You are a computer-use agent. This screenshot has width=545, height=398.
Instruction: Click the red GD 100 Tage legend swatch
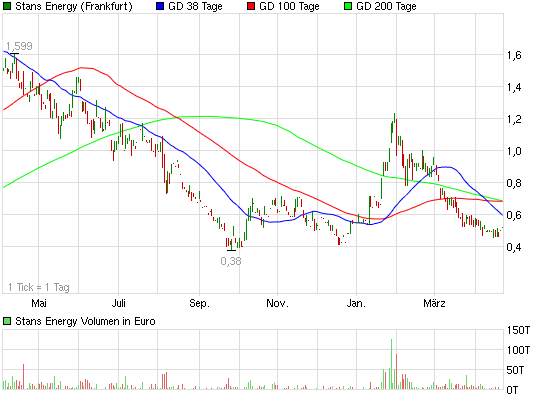[251, 6]
